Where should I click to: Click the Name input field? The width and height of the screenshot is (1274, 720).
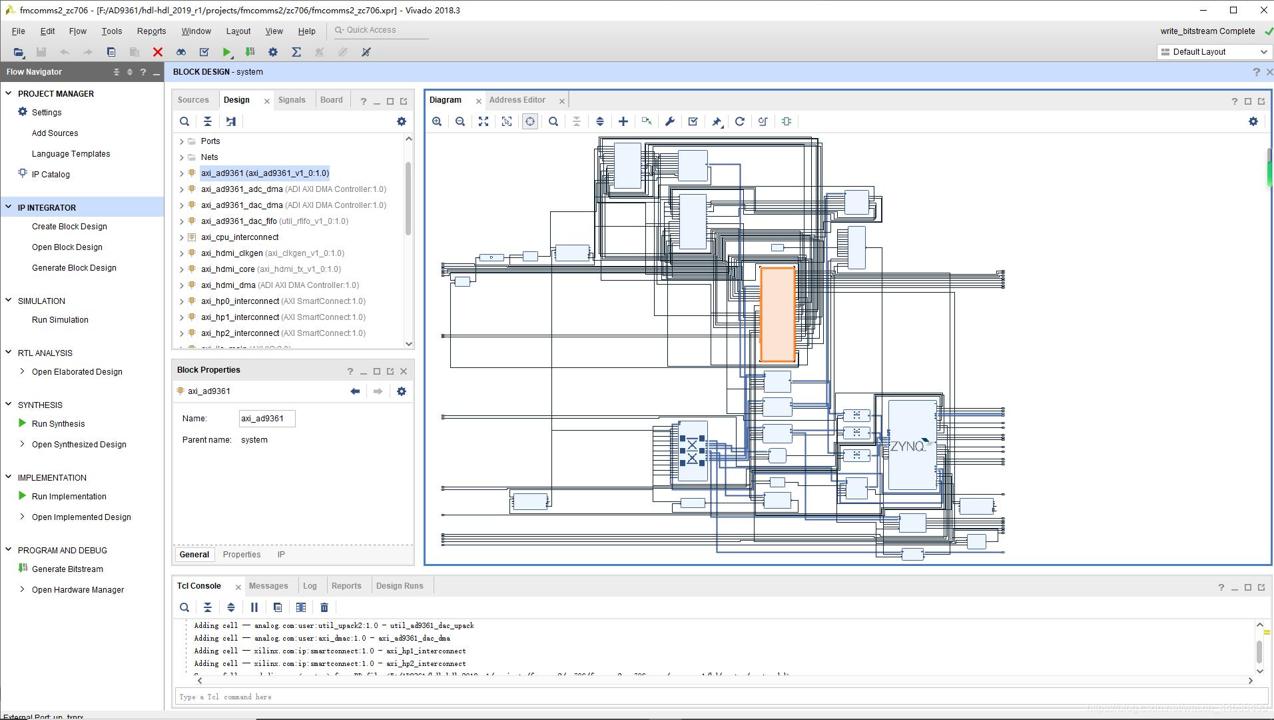click(x=267, y=418)
